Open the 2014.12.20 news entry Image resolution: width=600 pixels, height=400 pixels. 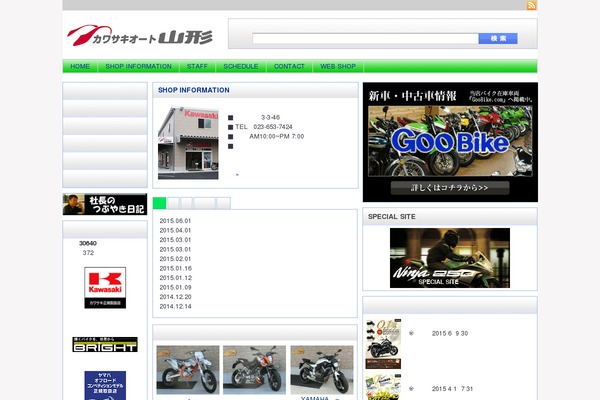(175, 297)
